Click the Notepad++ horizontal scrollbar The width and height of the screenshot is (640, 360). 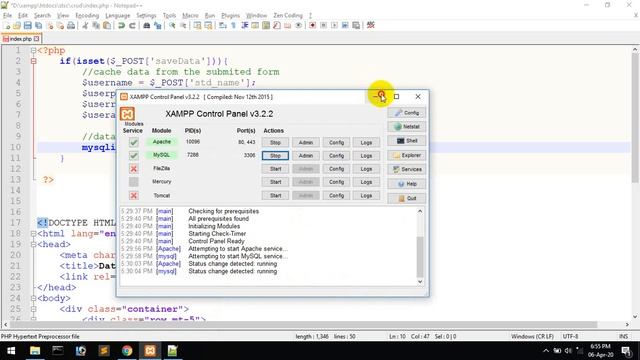coord(304,324)
